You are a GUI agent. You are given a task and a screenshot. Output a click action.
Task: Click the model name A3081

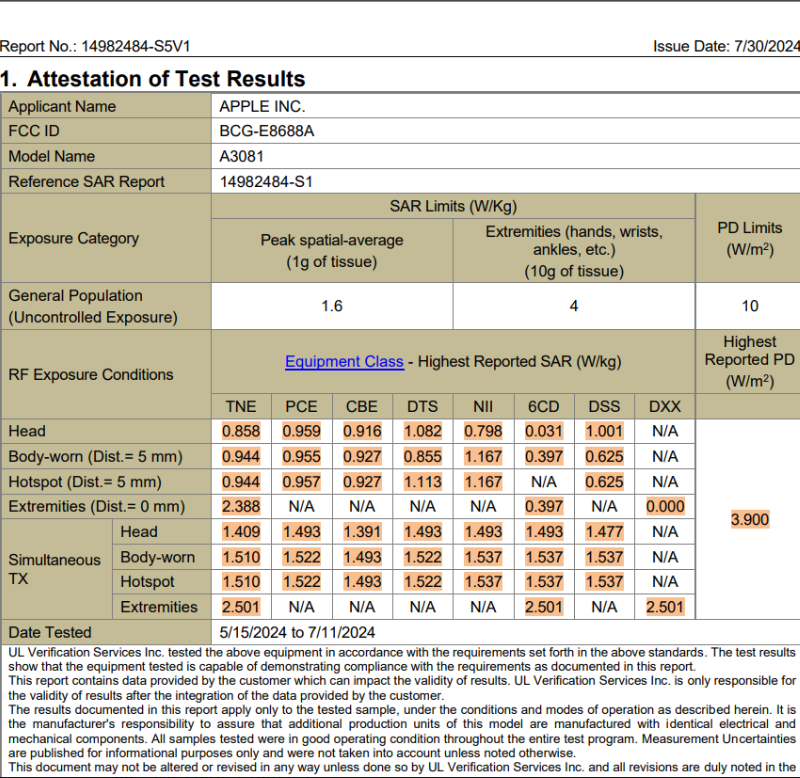pyautogui.click(x=244, y=156)
